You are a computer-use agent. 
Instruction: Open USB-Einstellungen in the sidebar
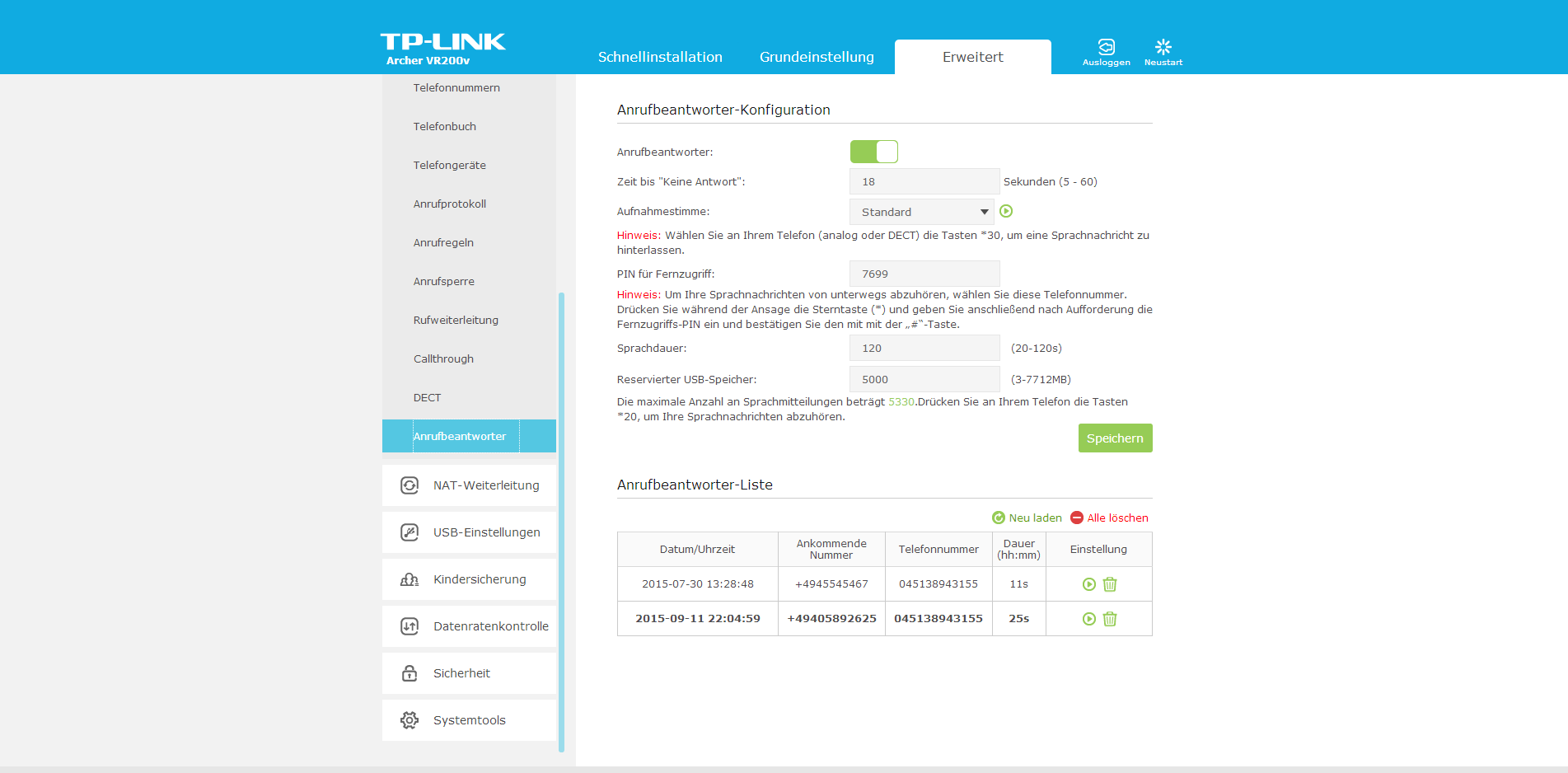[486, 532]
